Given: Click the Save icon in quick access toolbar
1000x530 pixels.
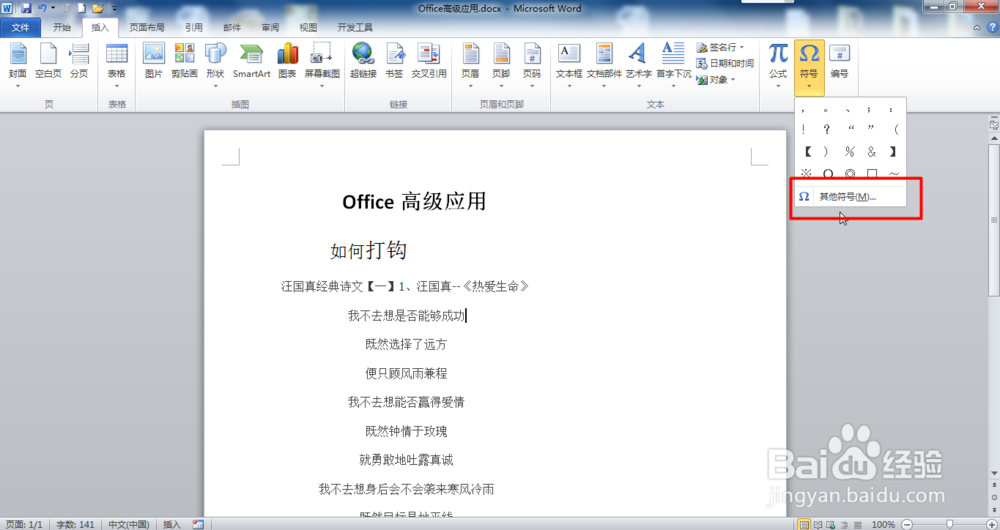Looking at the screenshot, I should click(26, 8).
